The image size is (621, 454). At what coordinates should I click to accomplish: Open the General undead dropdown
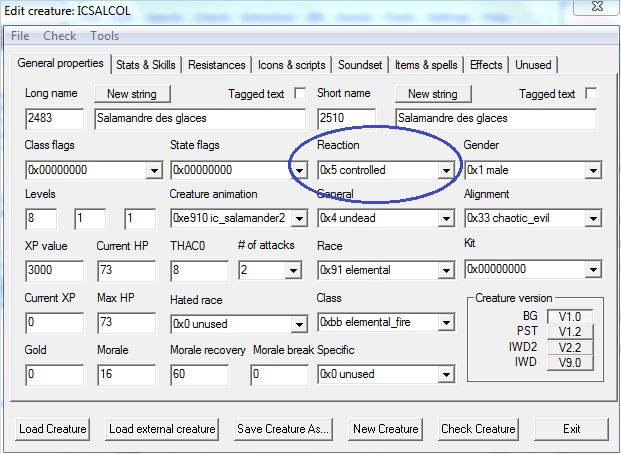tap(446, 218)
